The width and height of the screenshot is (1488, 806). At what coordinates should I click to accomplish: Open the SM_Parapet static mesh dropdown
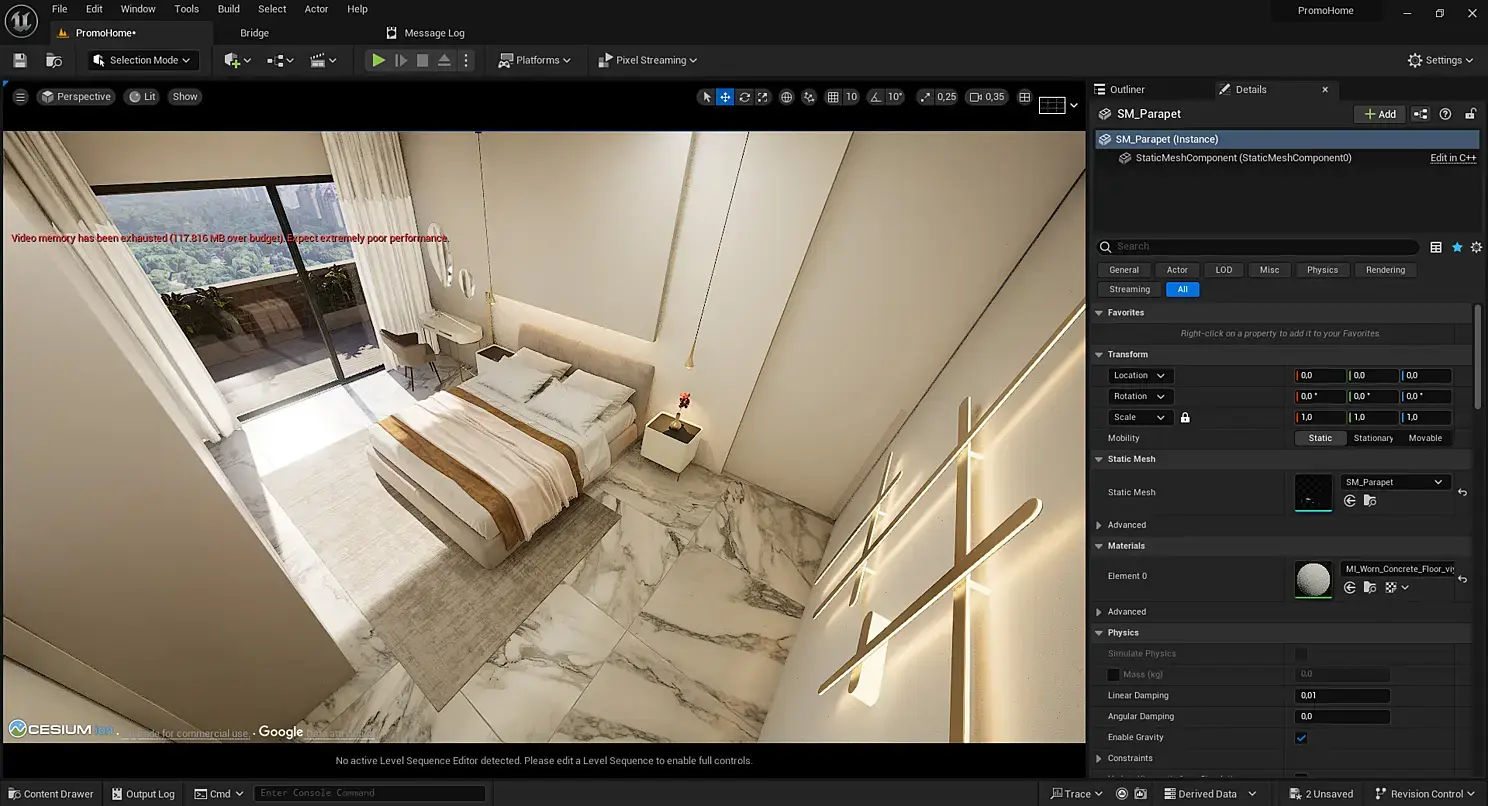[1395, 482]
